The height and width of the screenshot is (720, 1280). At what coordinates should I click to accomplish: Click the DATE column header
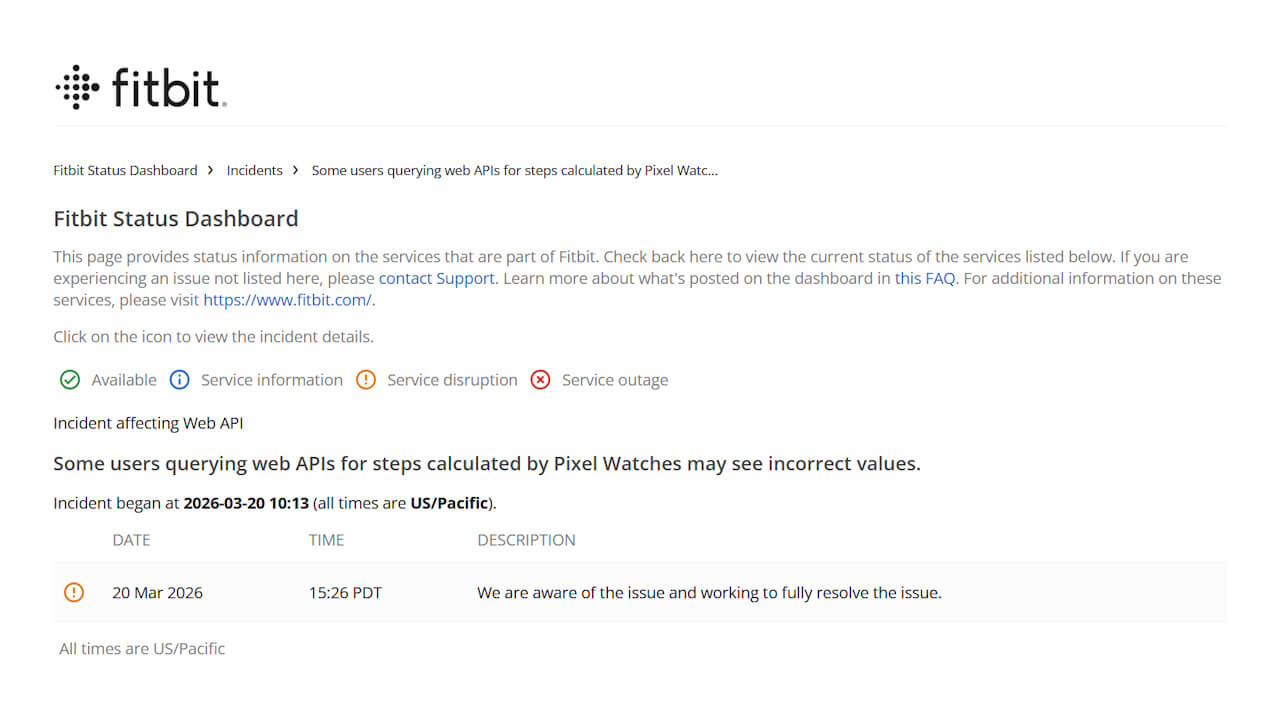131,540
